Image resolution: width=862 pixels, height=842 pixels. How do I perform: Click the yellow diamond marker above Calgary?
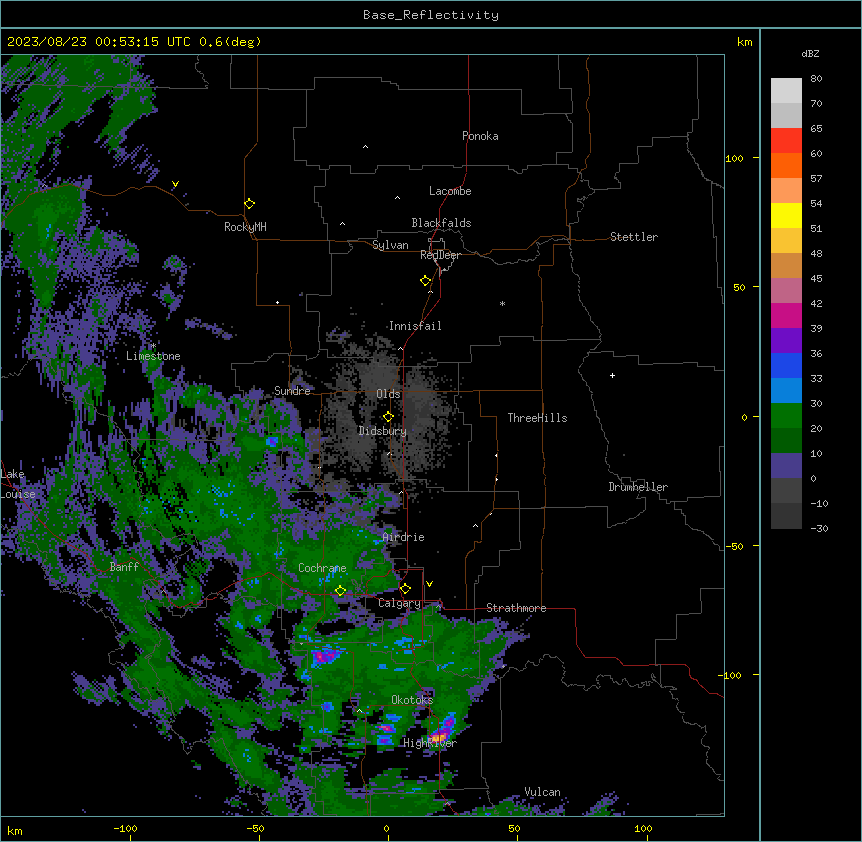click(405, 588)
